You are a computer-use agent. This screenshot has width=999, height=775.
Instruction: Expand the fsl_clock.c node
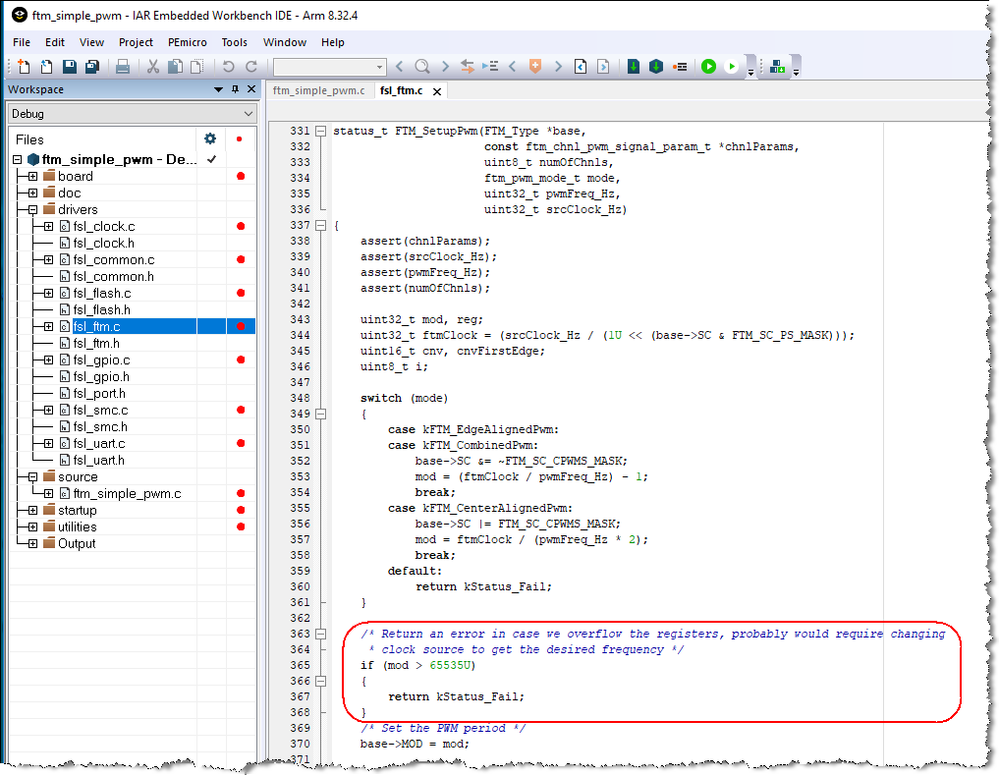point(48,226)
